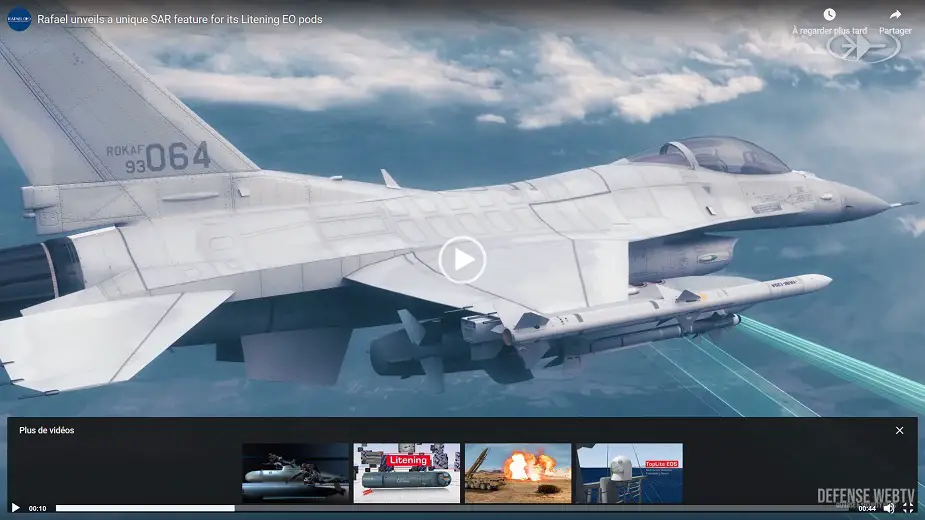This screenshot has width=925, height=520.
Task: Click the Defense WebTV watermark logo
Action: click(x=862, y=495)
